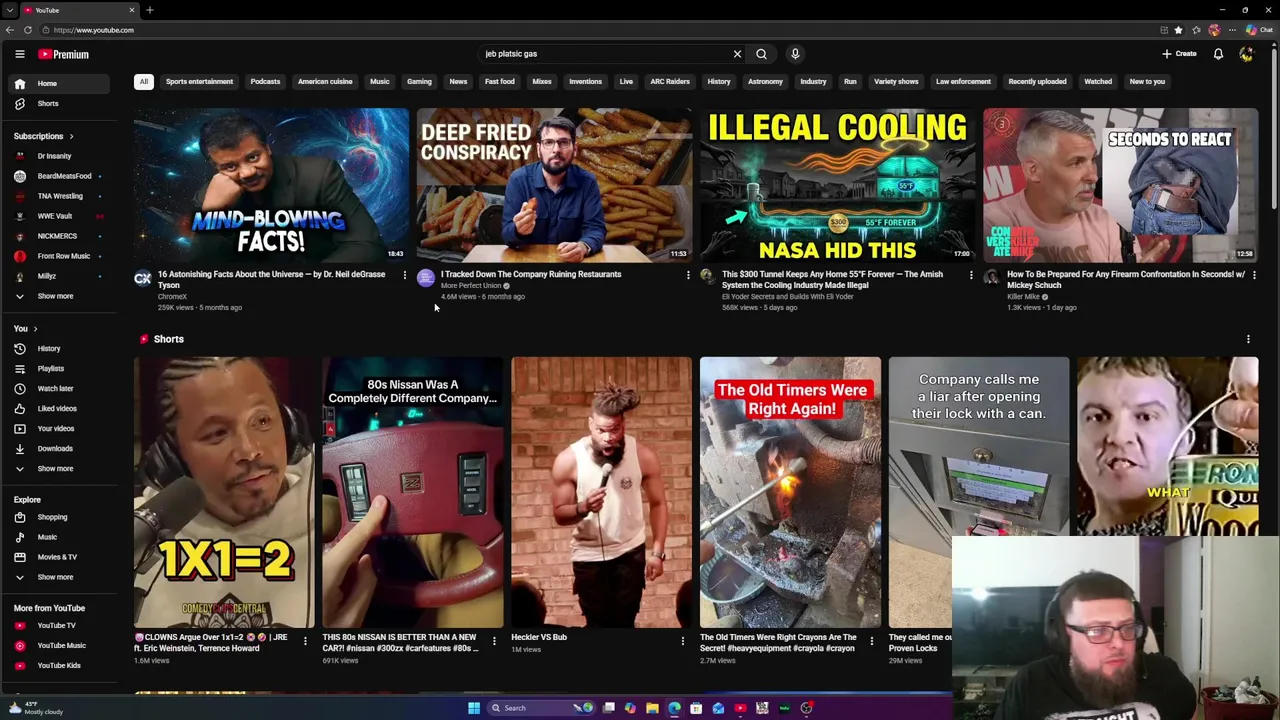The width and height of the screenshot is (1280, 720).
Task: Open Microsoft Store from the taskbar
Action: 696,708
